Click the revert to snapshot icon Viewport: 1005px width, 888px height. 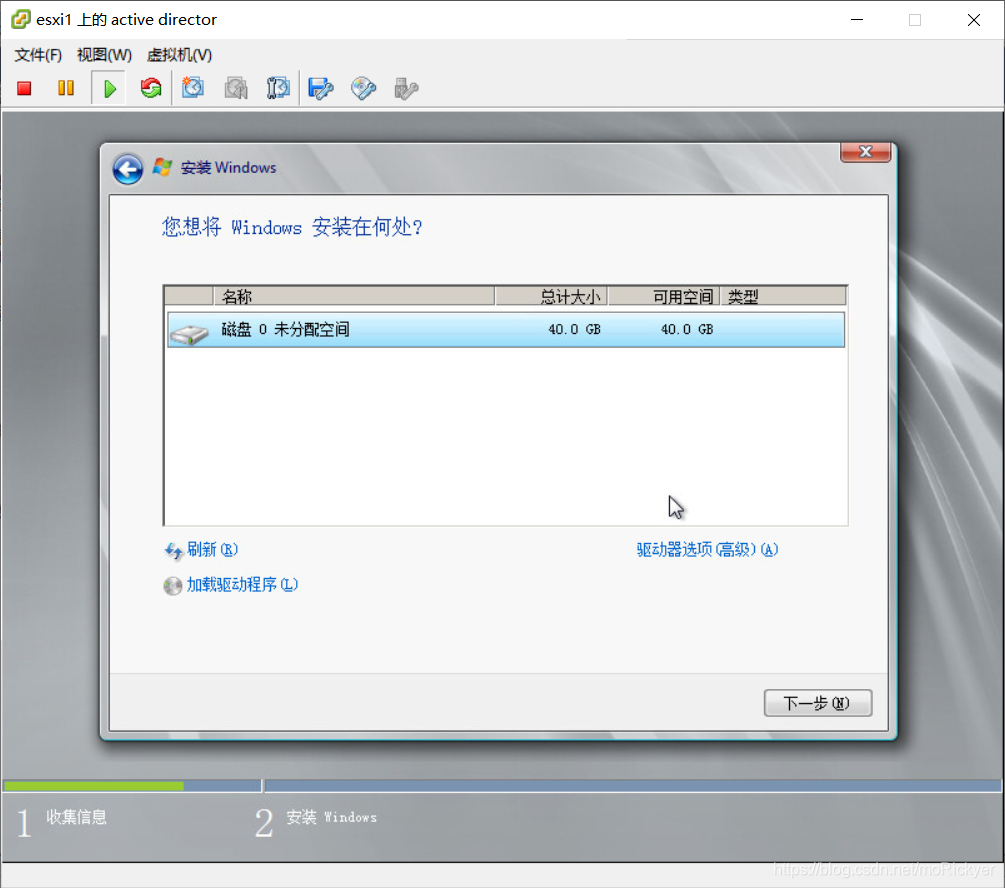pos(236,88)
